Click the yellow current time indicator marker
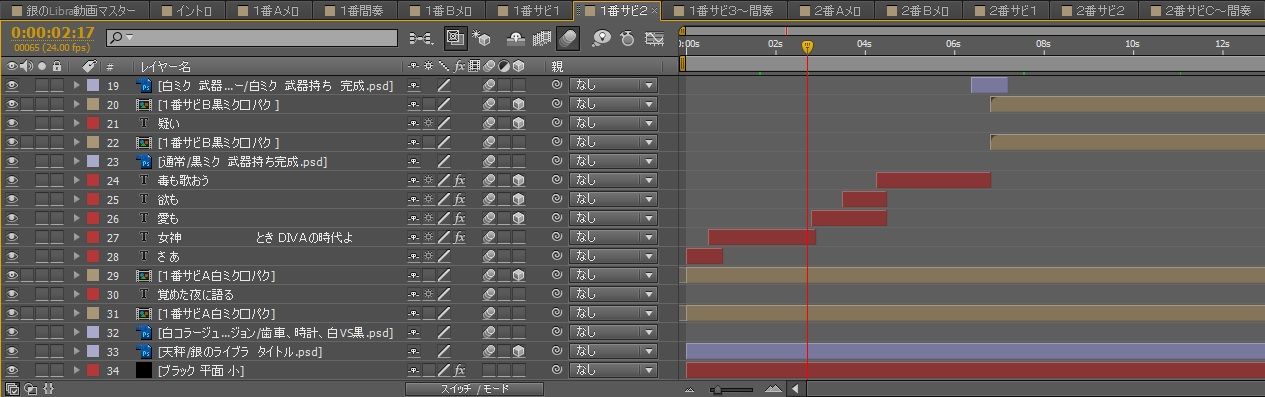Viewport: 1265px width, 397px height. pyautogui.click(x=807, y=47)
